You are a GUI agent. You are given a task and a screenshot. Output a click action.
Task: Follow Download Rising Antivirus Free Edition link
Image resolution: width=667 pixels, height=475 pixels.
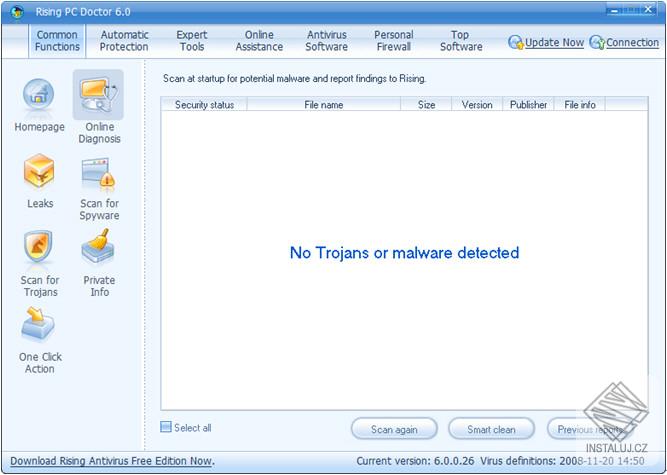tap(112, 461)
